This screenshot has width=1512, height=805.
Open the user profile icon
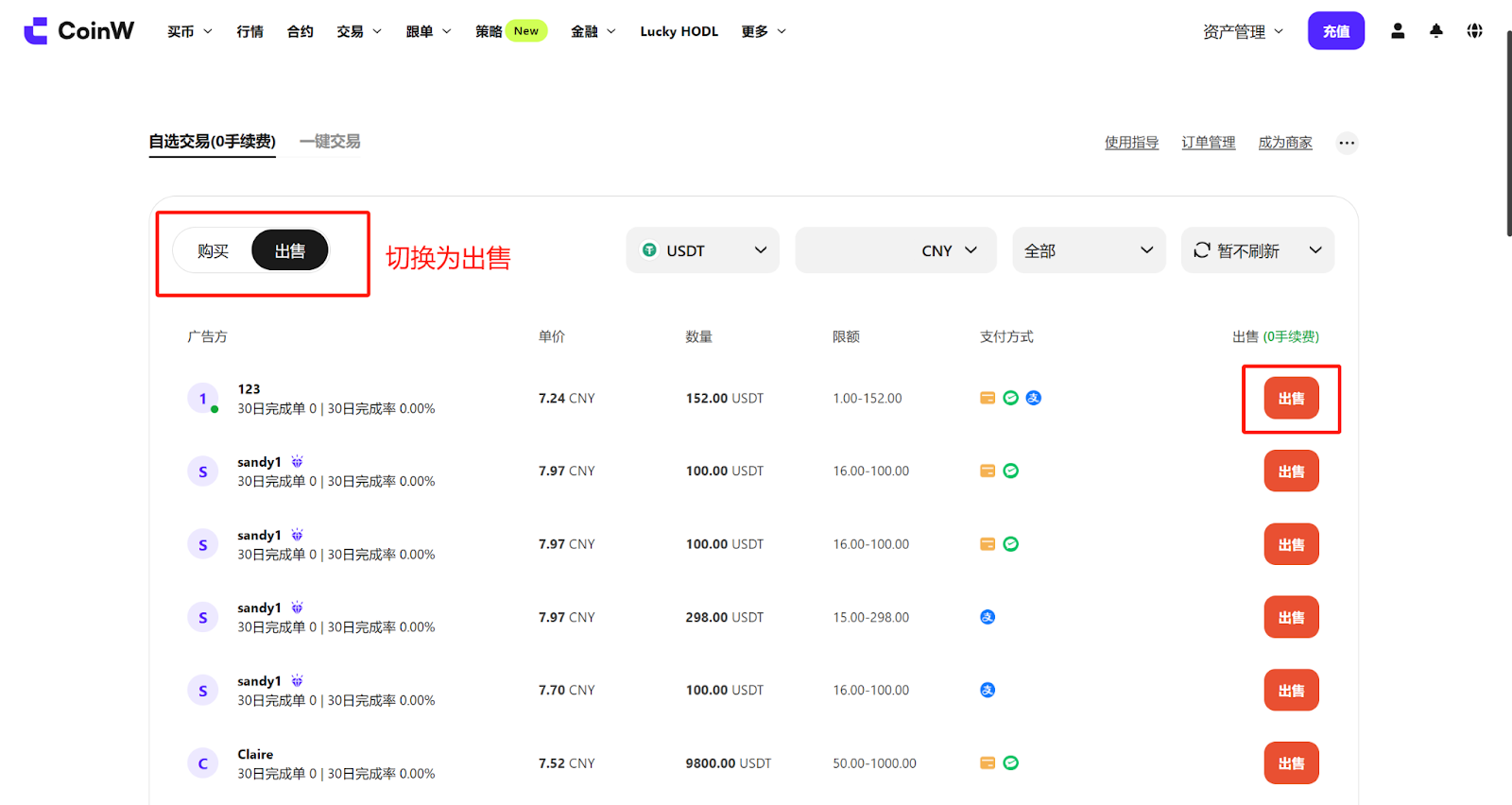tap(1398, 31)
